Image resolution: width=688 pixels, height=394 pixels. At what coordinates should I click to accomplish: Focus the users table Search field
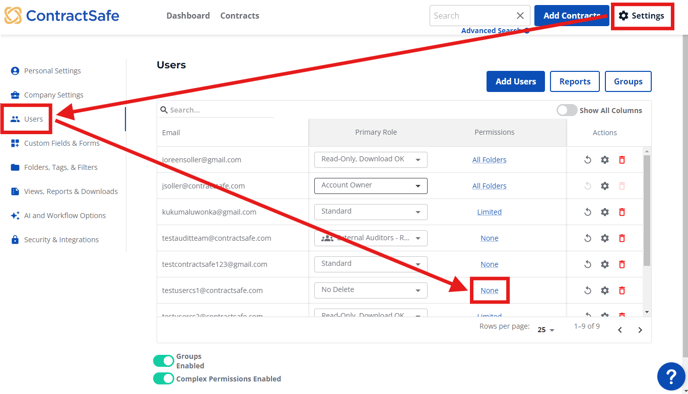(217, 110)
